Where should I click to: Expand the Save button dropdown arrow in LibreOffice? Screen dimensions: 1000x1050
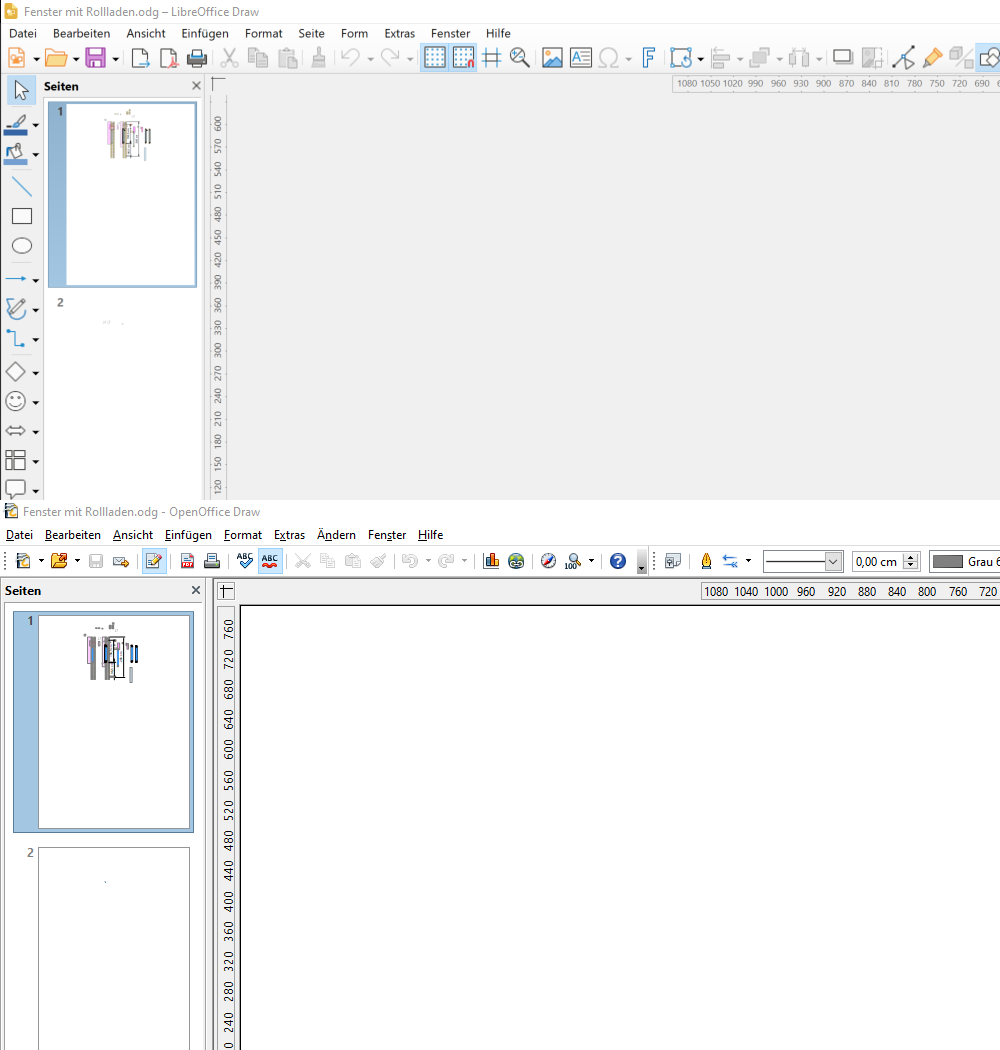coord(115,59)
